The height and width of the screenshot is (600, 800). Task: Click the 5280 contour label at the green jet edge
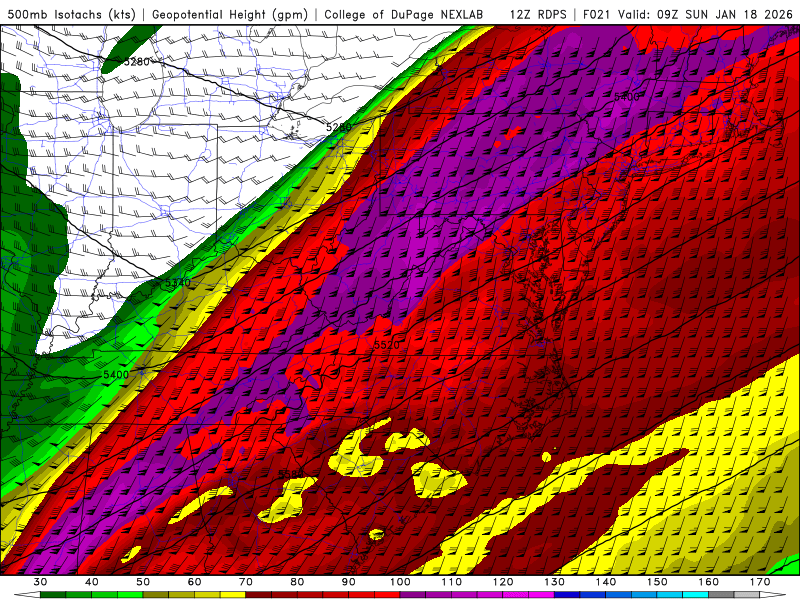pyautogui.click(x=339, y=127)
